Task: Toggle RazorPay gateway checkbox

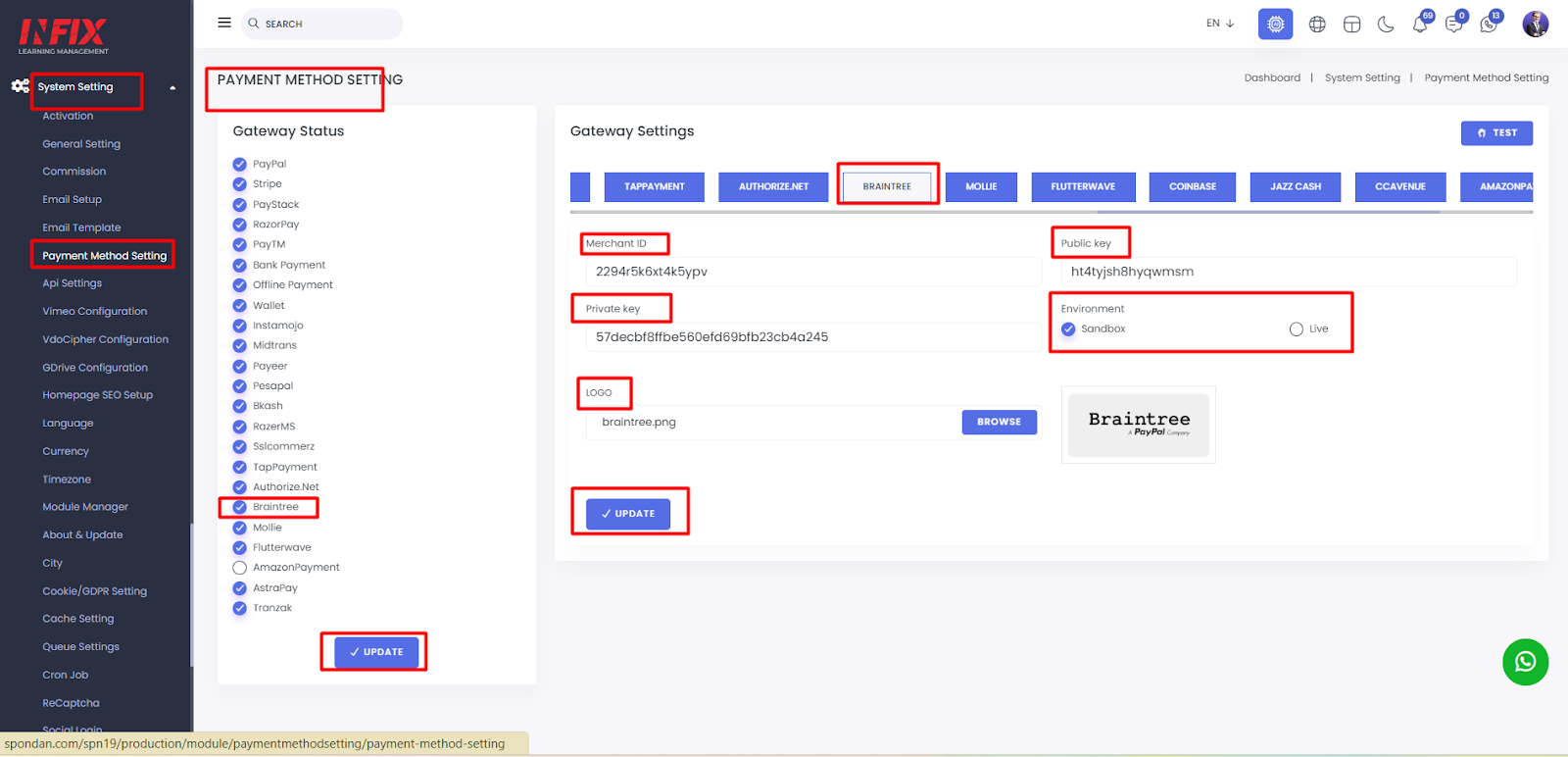Action: [x=239, y=224]
